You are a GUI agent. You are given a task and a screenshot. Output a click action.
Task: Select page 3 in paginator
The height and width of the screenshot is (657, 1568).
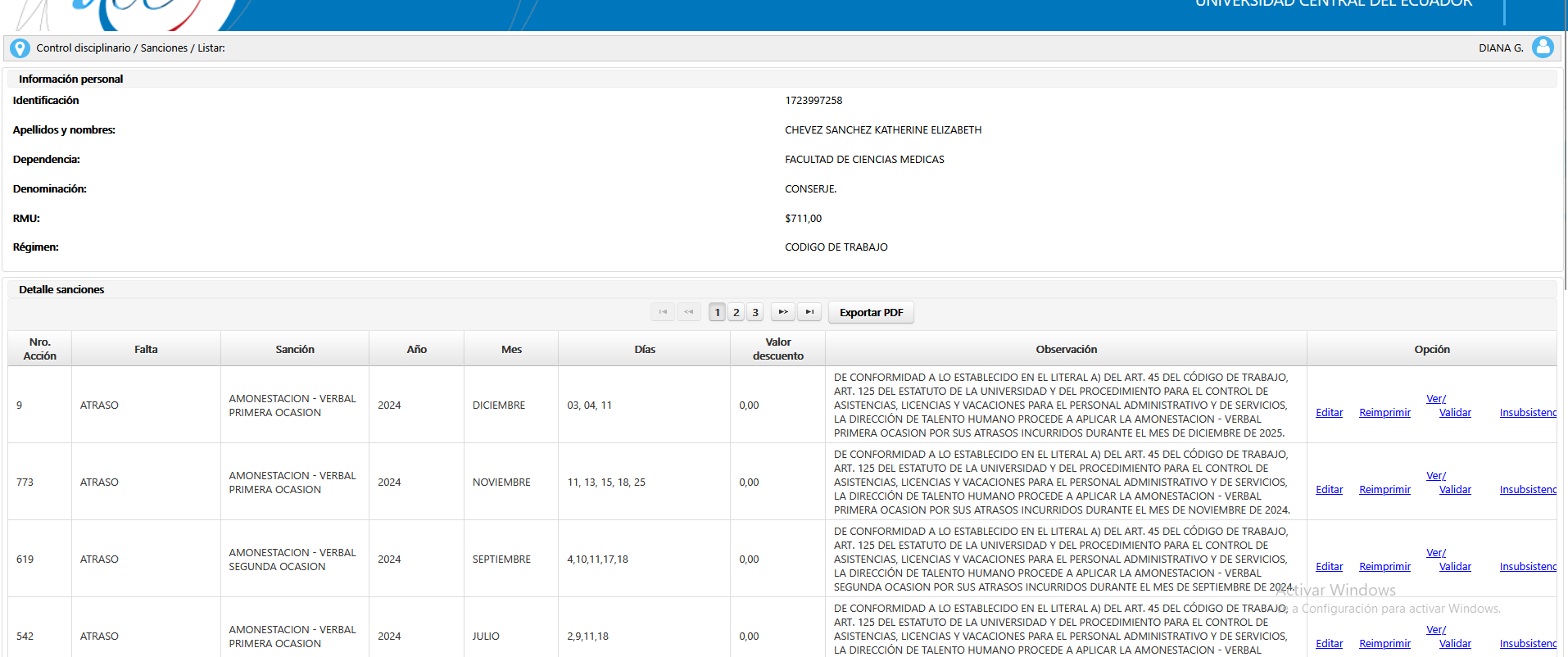[x=755, y=312]
